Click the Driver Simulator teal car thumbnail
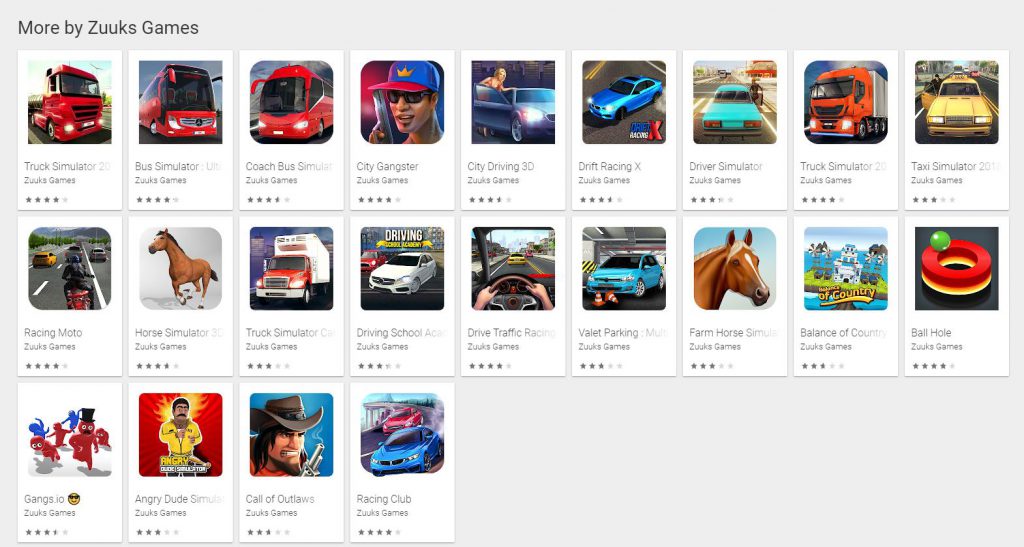The width and height of the screenshot is (1024, 547). click(735, 102)
